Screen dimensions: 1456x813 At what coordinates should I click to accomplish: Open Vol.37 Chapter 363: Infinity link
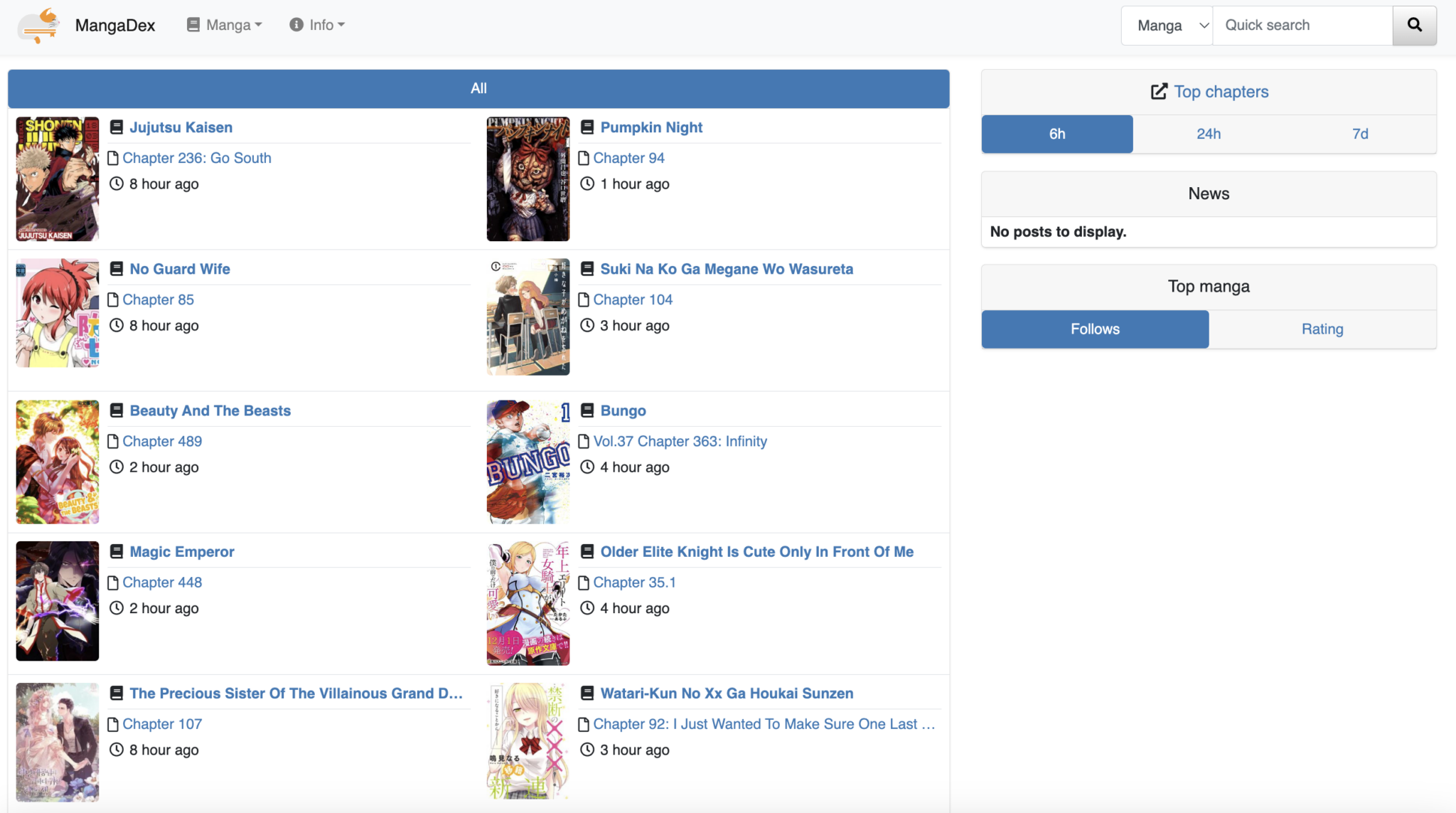point(680,441)
